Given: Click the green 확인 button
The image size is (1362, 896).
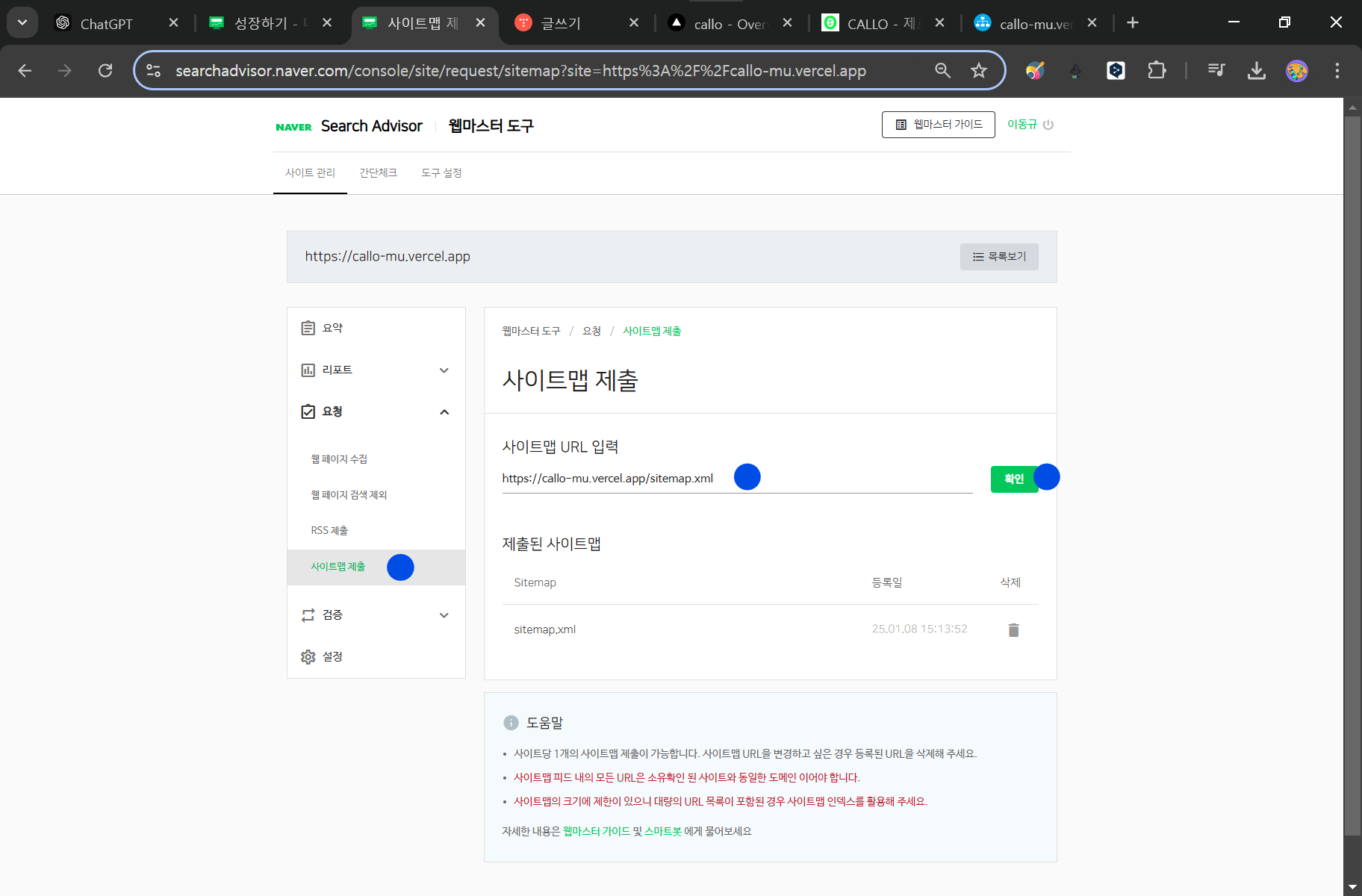Looking at the screenshot, I should click(x=1014, y=479).
